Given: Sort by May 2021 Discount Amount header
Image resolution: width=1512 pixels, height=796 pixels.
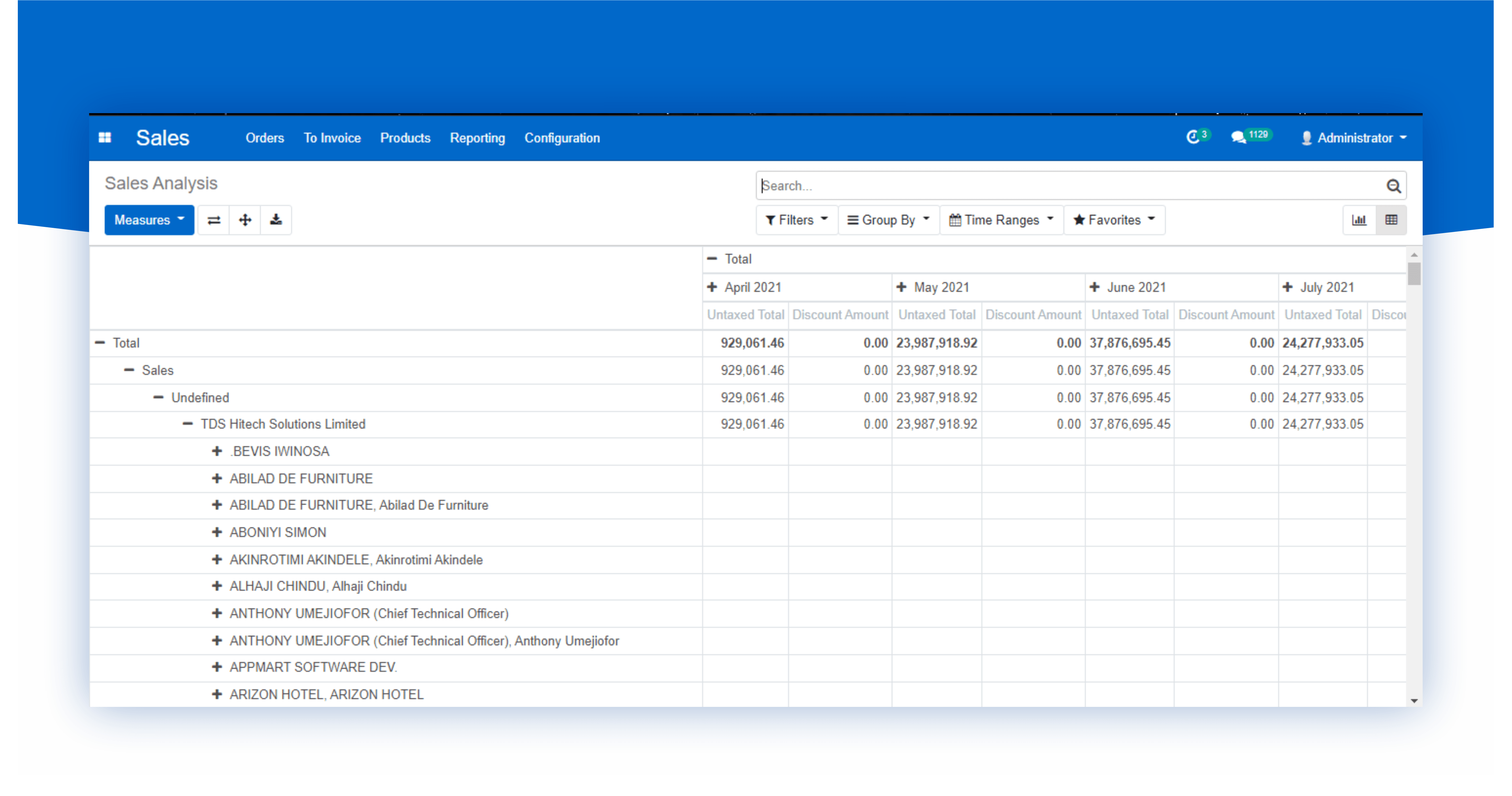Looking at the screenshot, I should pyautogui.click(x=1033, y=315).
